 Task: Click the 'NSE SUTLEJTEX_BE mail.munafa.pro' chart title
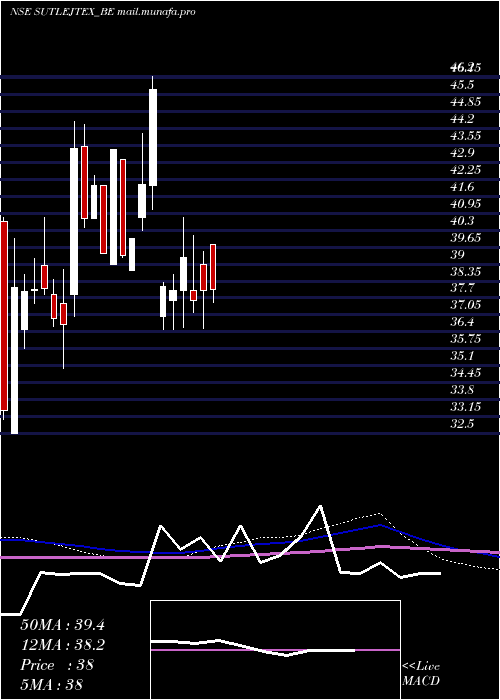tap(103, 12)
